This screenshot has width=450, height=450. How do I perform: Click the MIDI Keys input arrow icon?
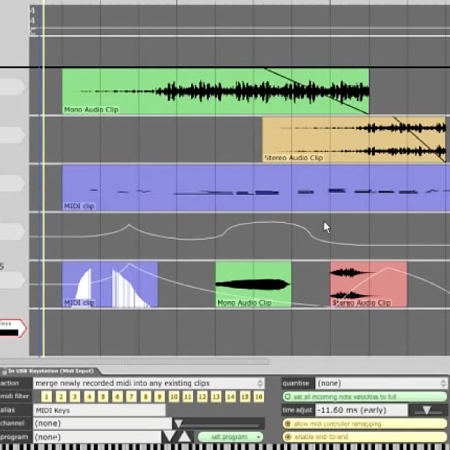[13, 328]
